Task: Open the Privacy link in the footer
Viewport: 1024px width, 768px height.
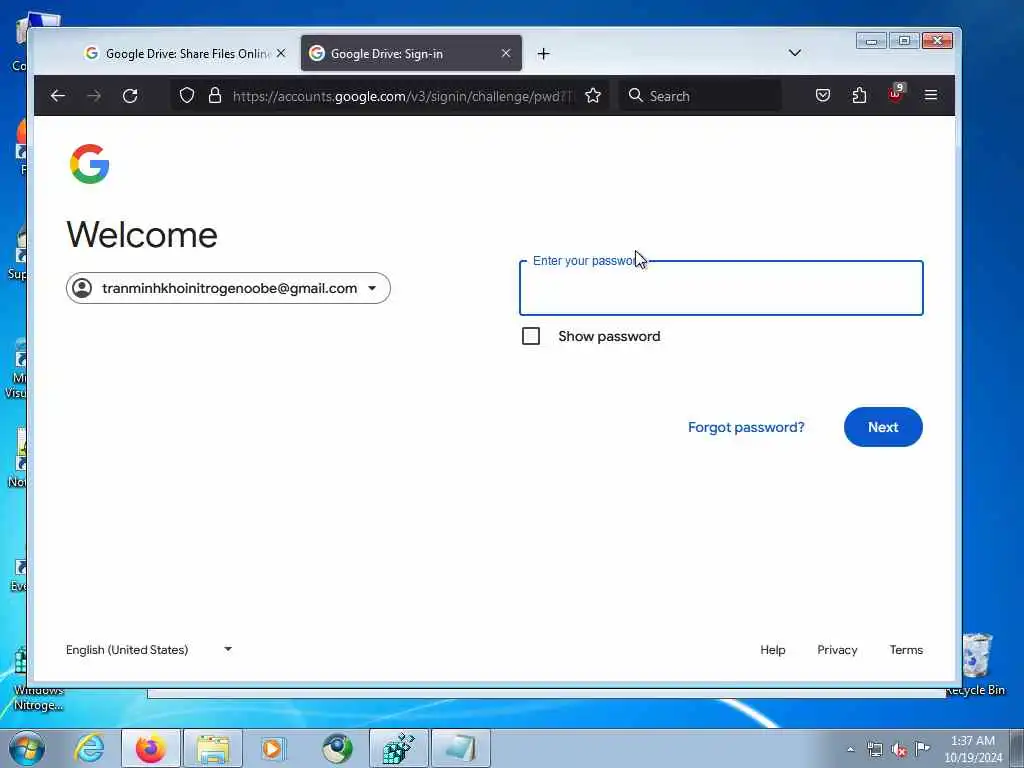Action: tap(837, 650)
